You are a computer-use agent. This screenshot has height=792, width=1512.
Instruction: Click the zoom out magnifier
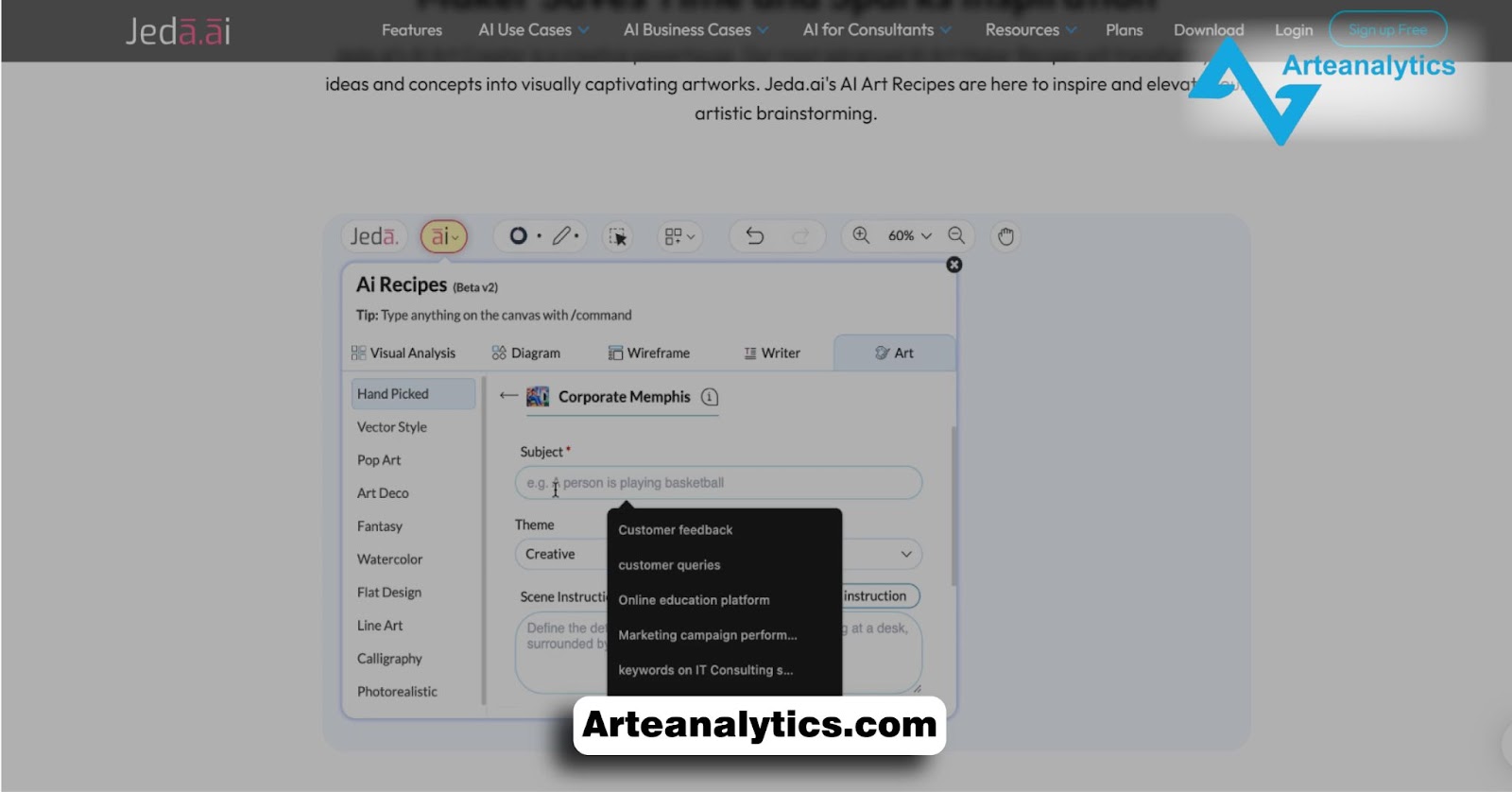956,235
